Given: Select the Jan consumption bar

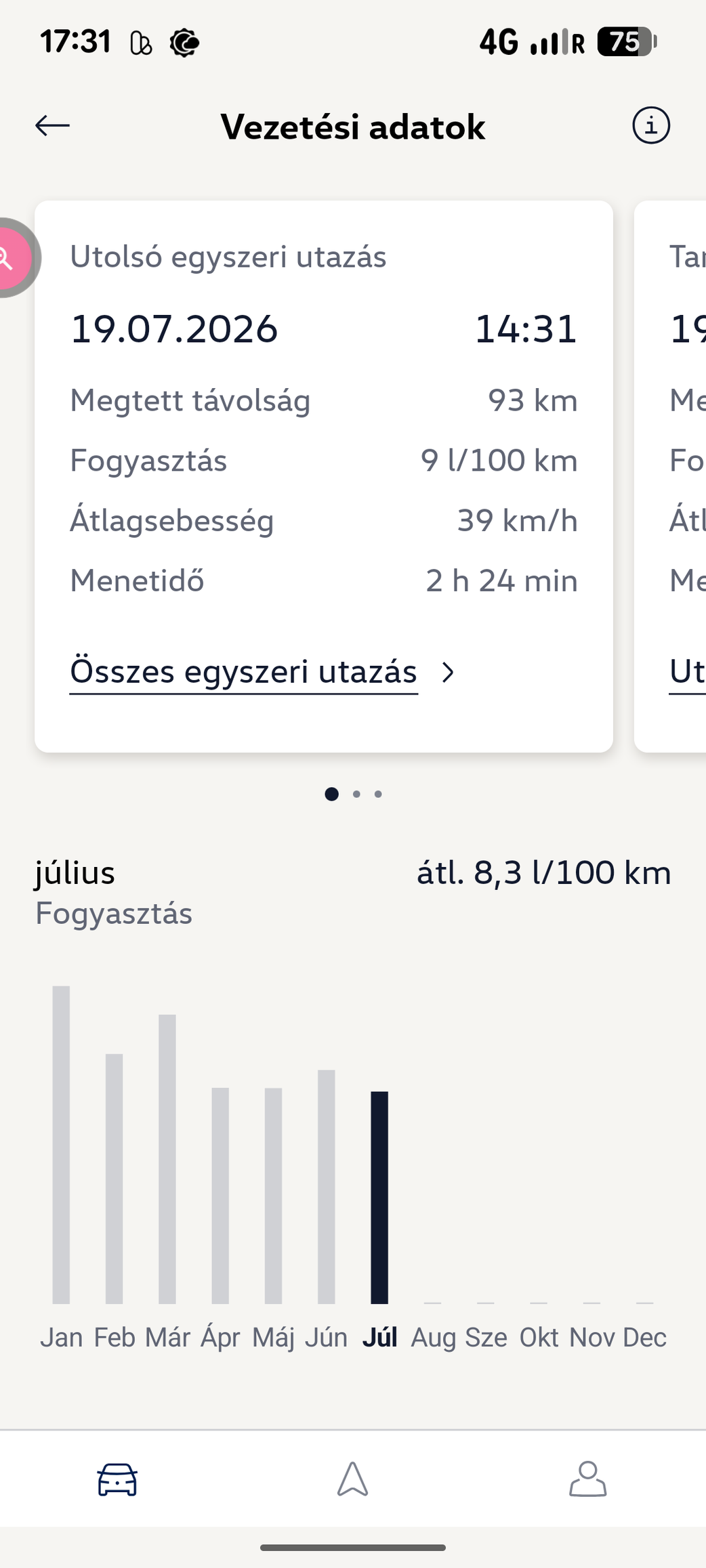Looking at the screenshot, I should pos(61,1145).
